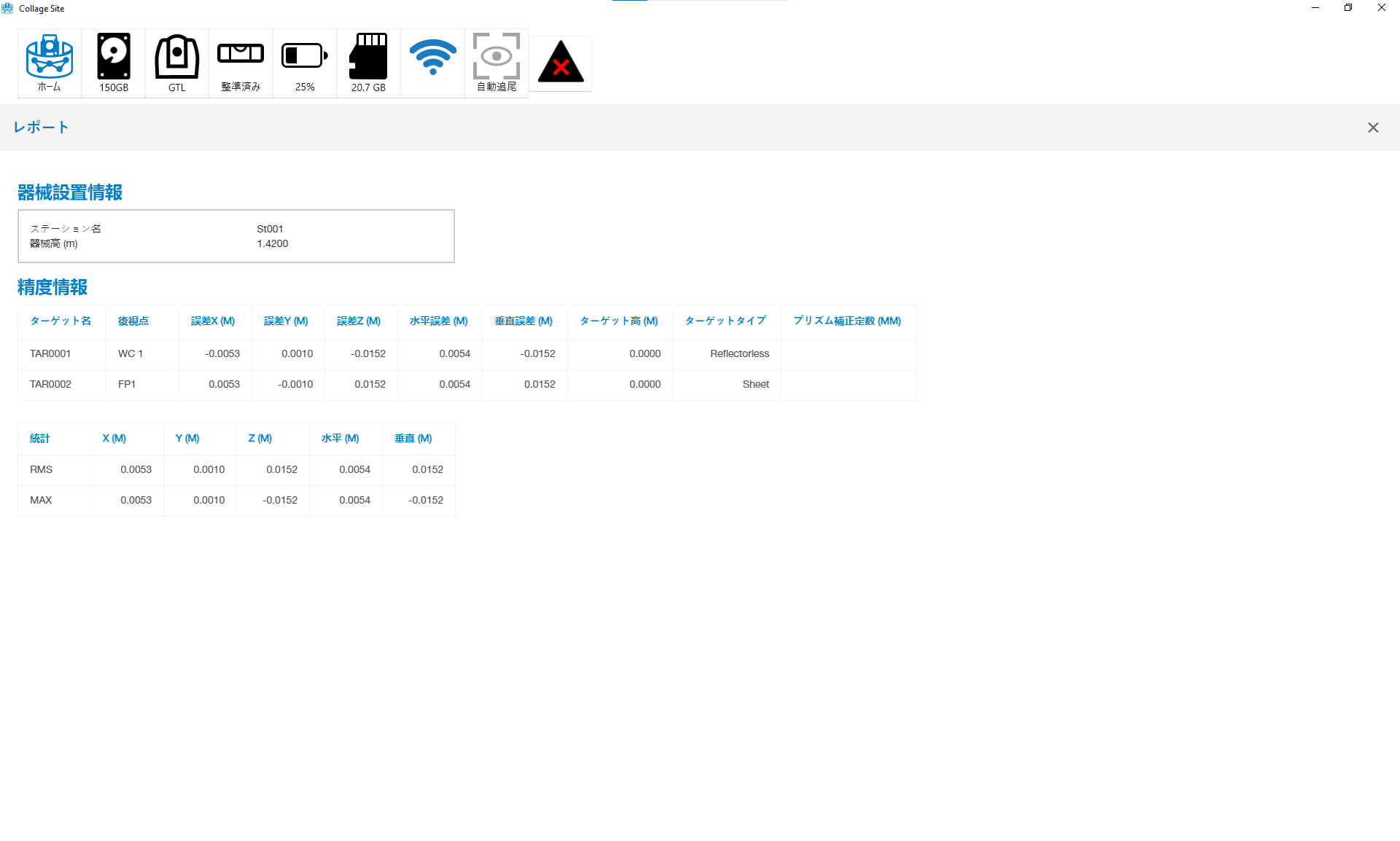Close the レポート report panel
The height and width of the screenshot is (841, 1400).
point(1373,128)
